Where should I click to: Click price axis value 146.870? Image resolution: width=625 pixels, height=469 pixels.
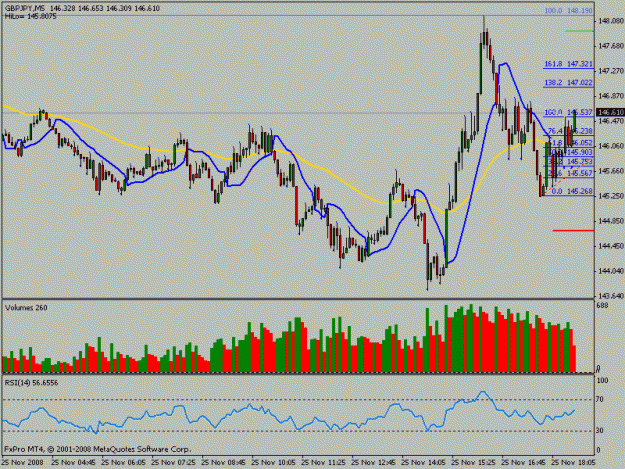tap(611, 96)
